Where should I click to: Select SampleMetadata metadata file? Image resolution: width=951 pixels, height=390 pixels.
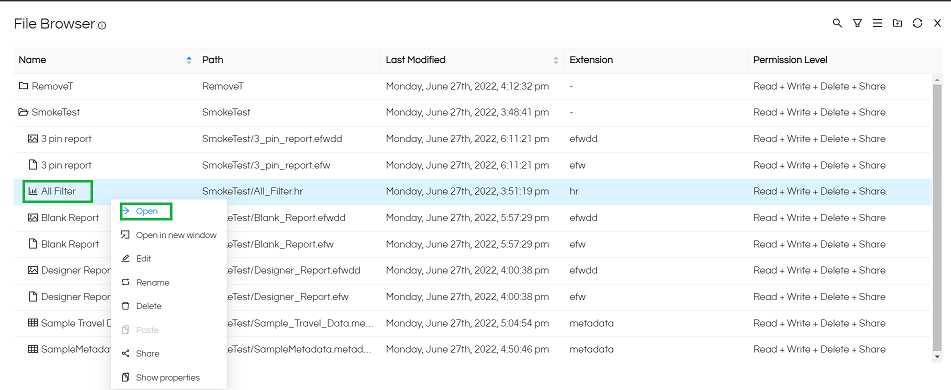(69, 349)
